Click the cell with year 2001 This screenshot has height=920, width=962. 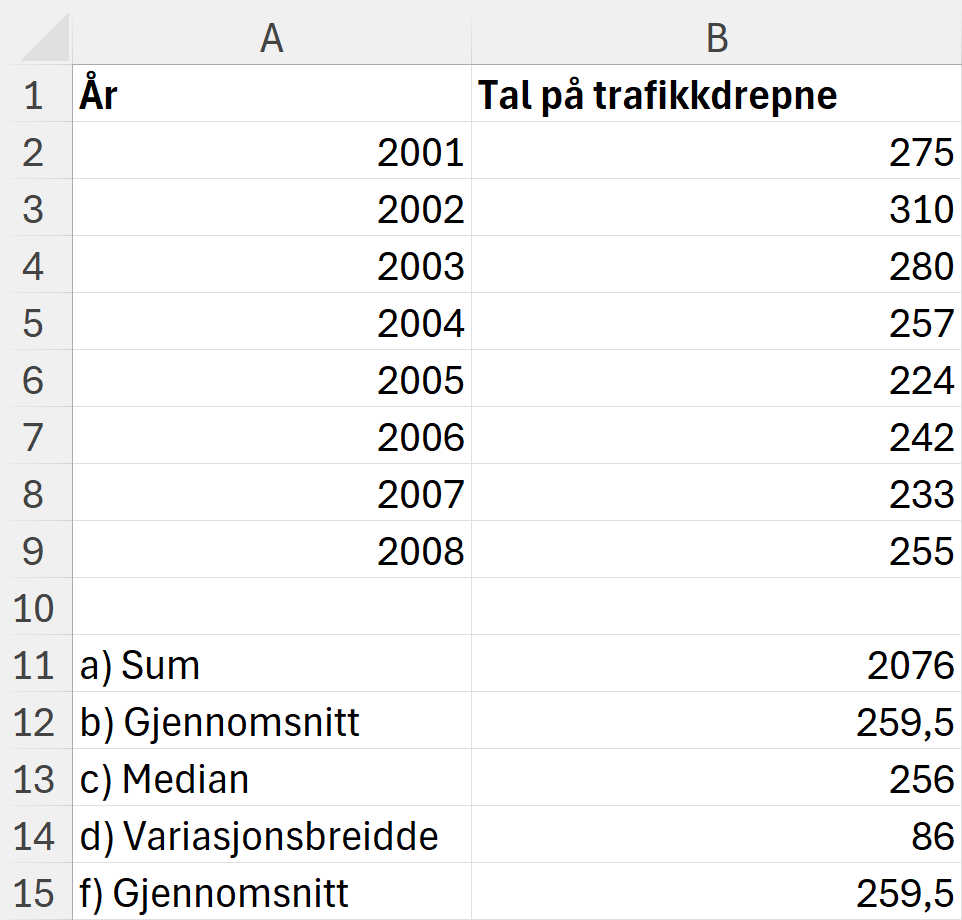(270, 153)
